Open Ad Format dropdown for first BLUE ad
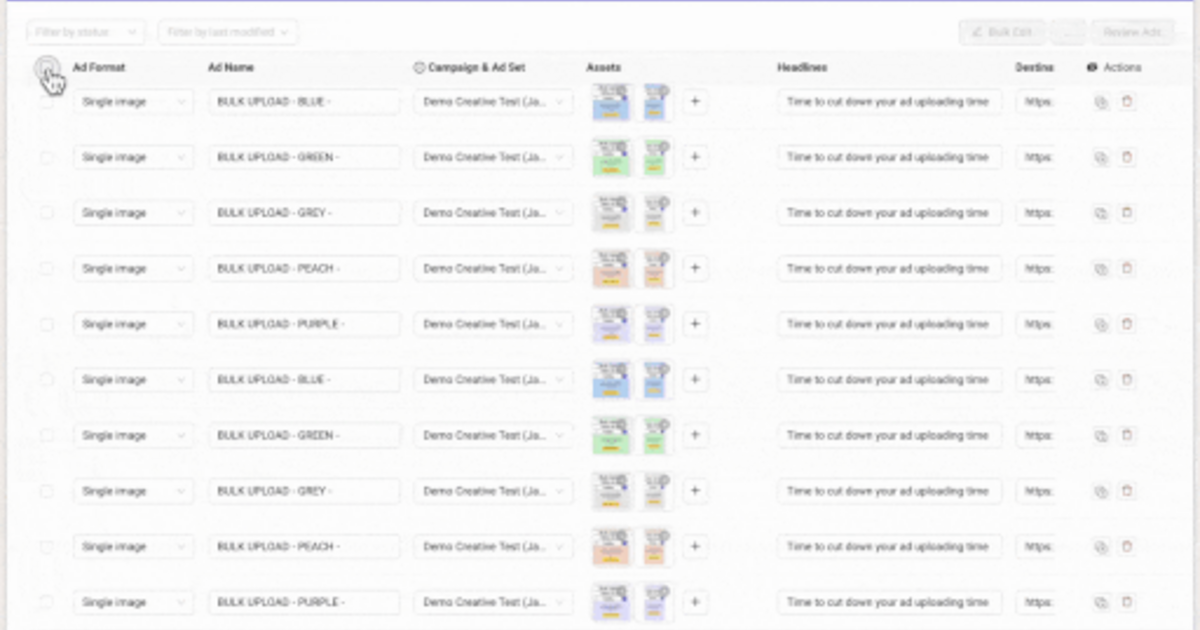The image size is (1200, 630). [x=133, y=102]
